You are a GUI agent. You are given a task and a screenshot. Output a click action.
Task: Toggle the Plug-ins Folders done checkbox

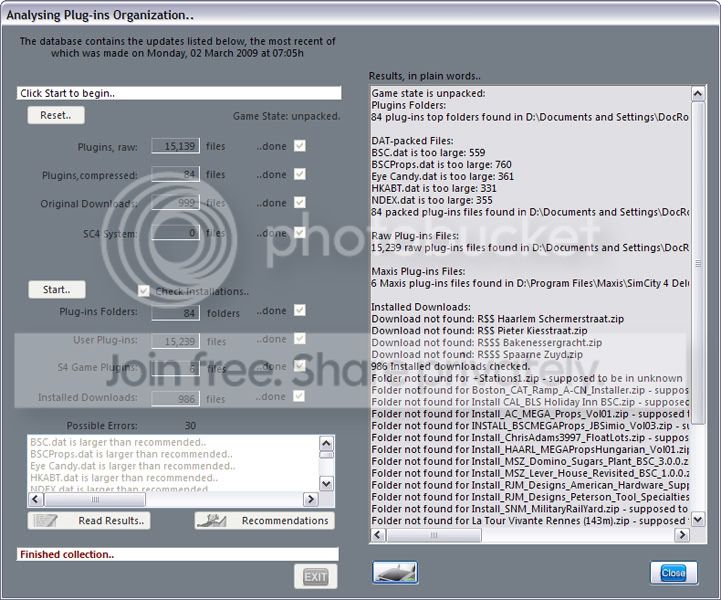(300, 310)
